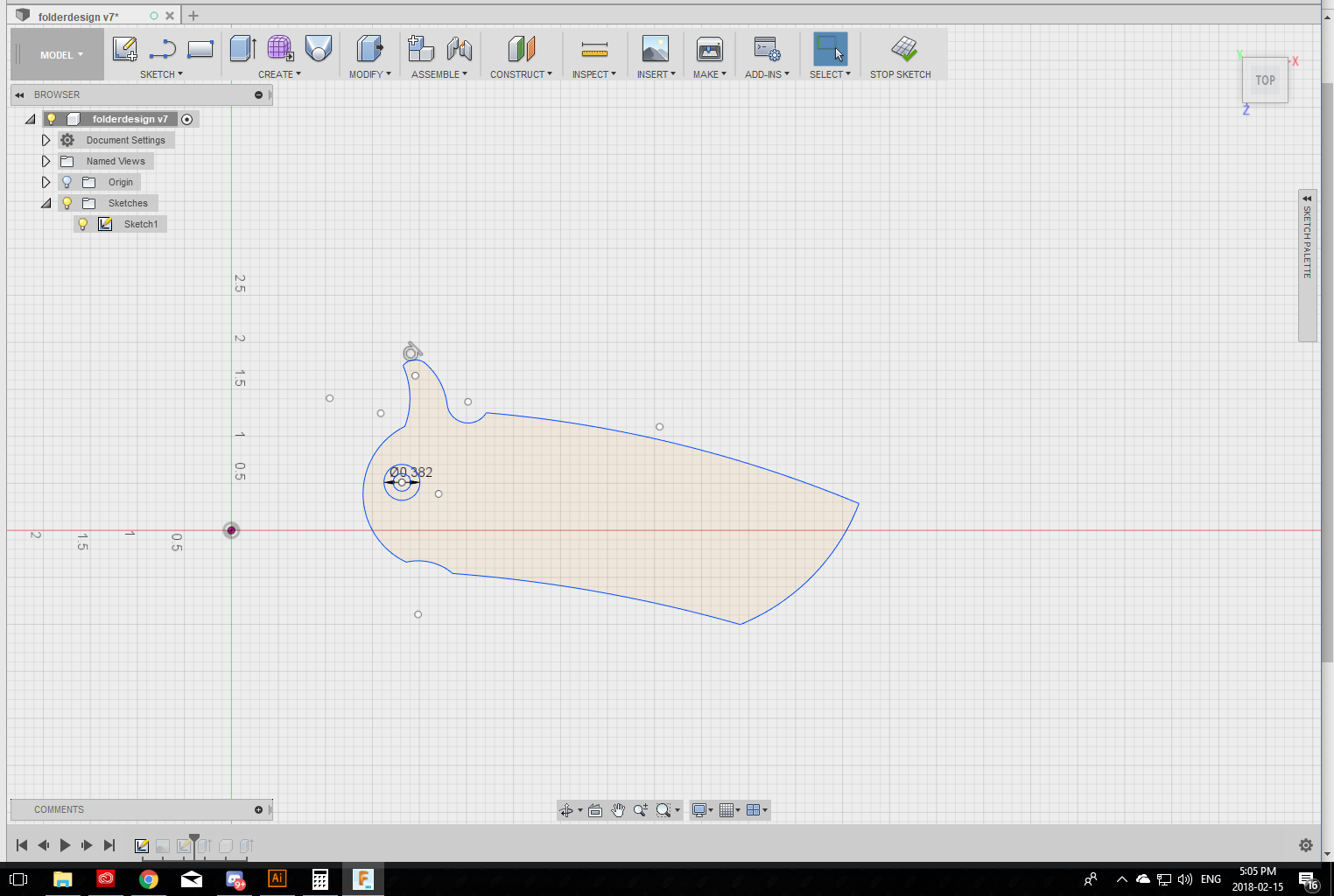Open the Look At tool
Viewport: 1334px width, 896px height.
tap(595, 810)
